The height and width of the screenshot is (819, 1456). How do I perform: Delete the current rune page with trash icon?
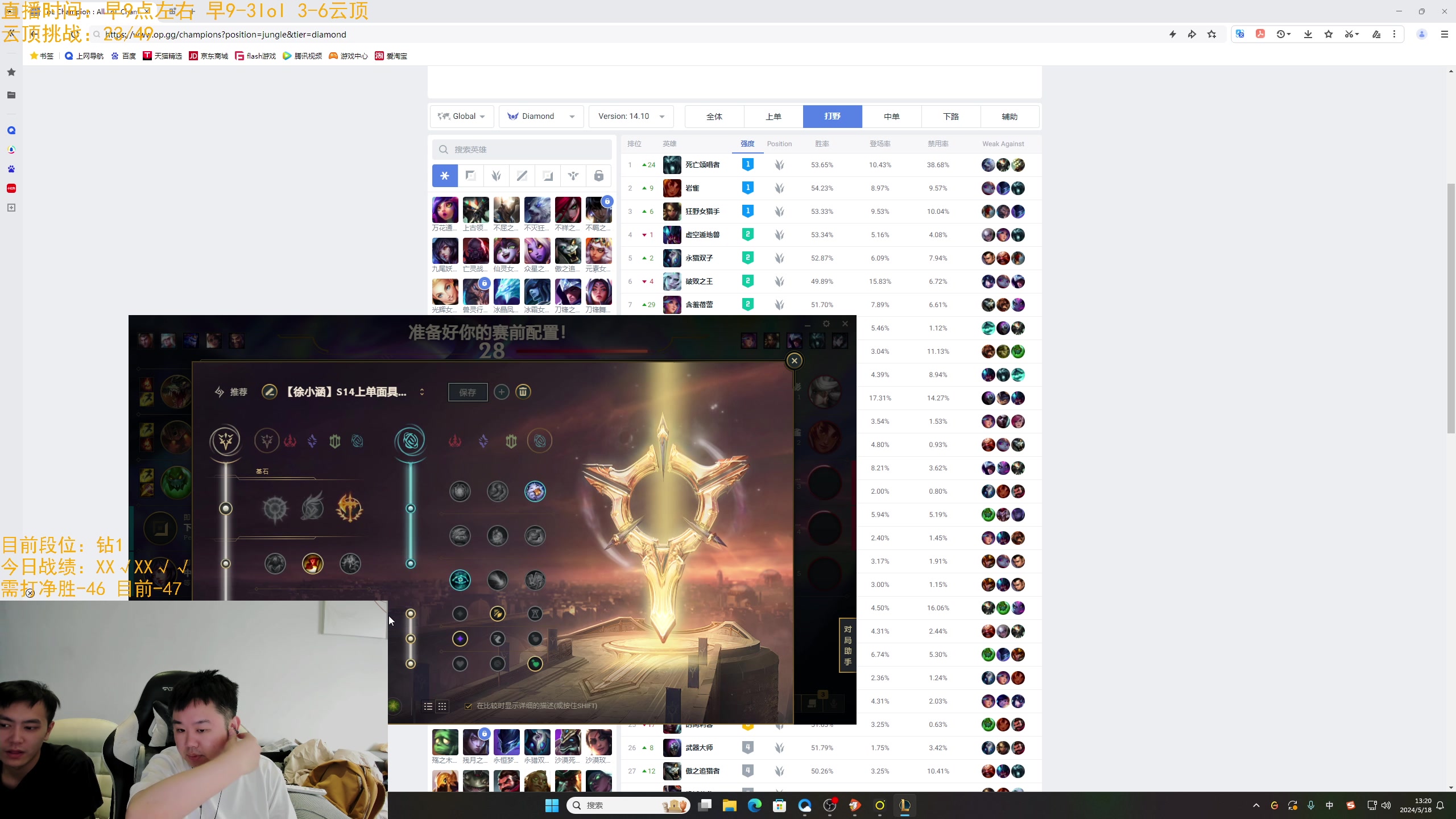pyautogui.click(x=523, y=392)
